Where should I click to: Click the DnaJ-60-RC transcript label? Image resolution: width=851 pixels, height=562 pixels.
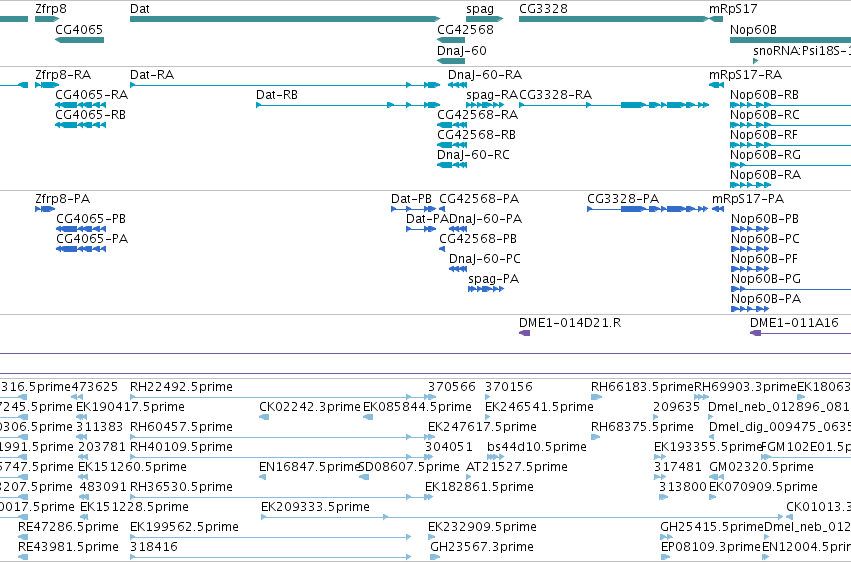pyautogui.click(x=473, y=155)
